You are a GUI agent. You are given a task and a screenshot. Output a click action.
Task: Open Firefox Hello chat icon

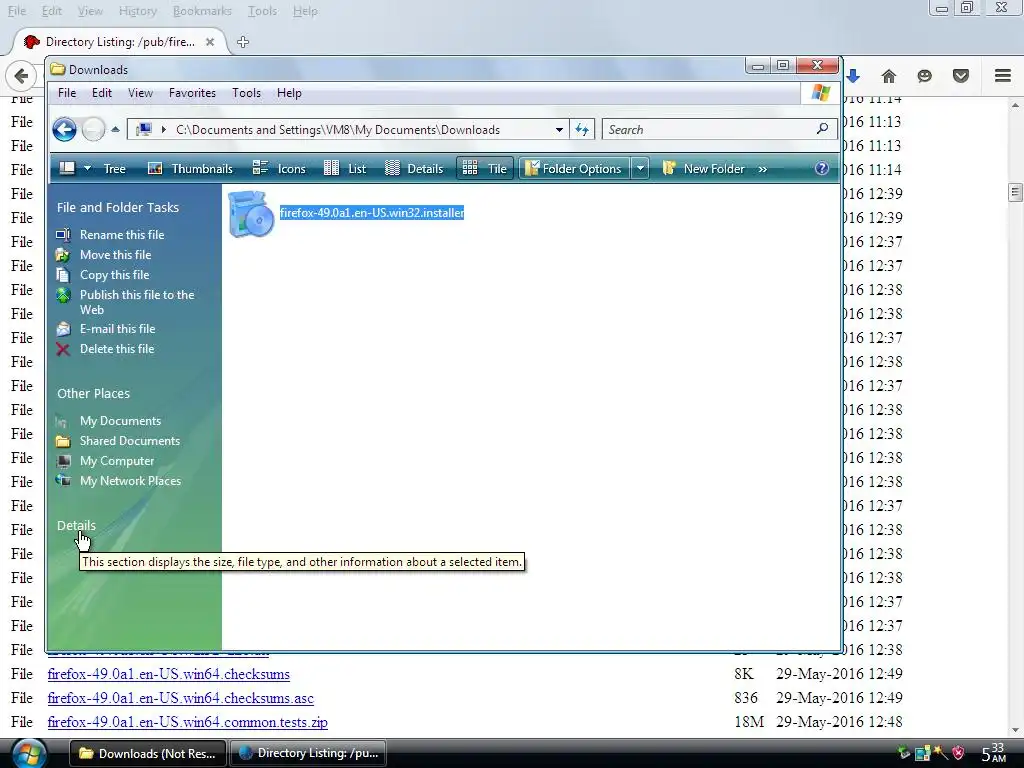924,76
